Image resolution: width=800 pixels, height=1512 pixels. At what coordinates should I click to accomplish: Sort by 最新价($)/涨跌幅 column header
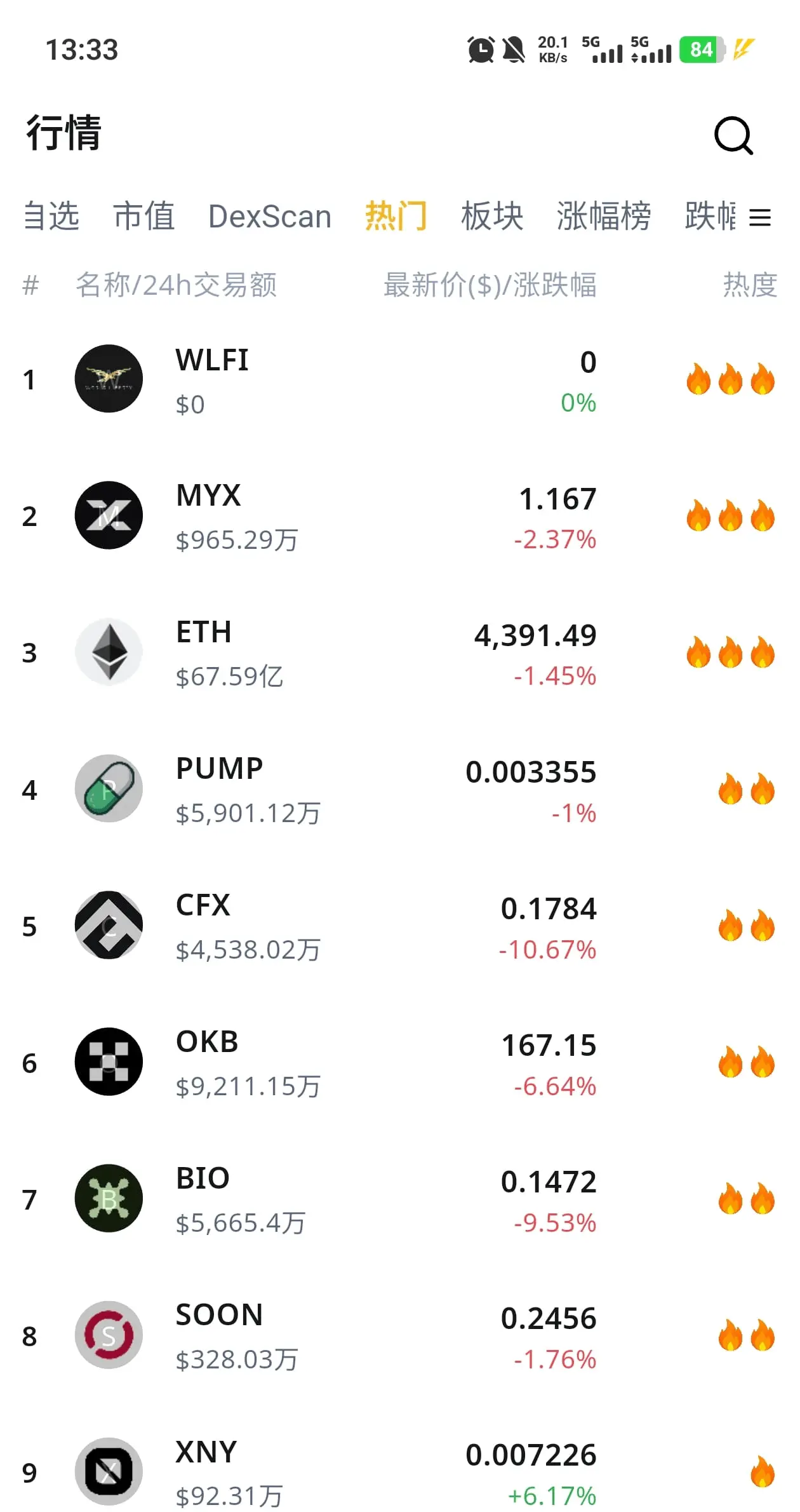490,285
